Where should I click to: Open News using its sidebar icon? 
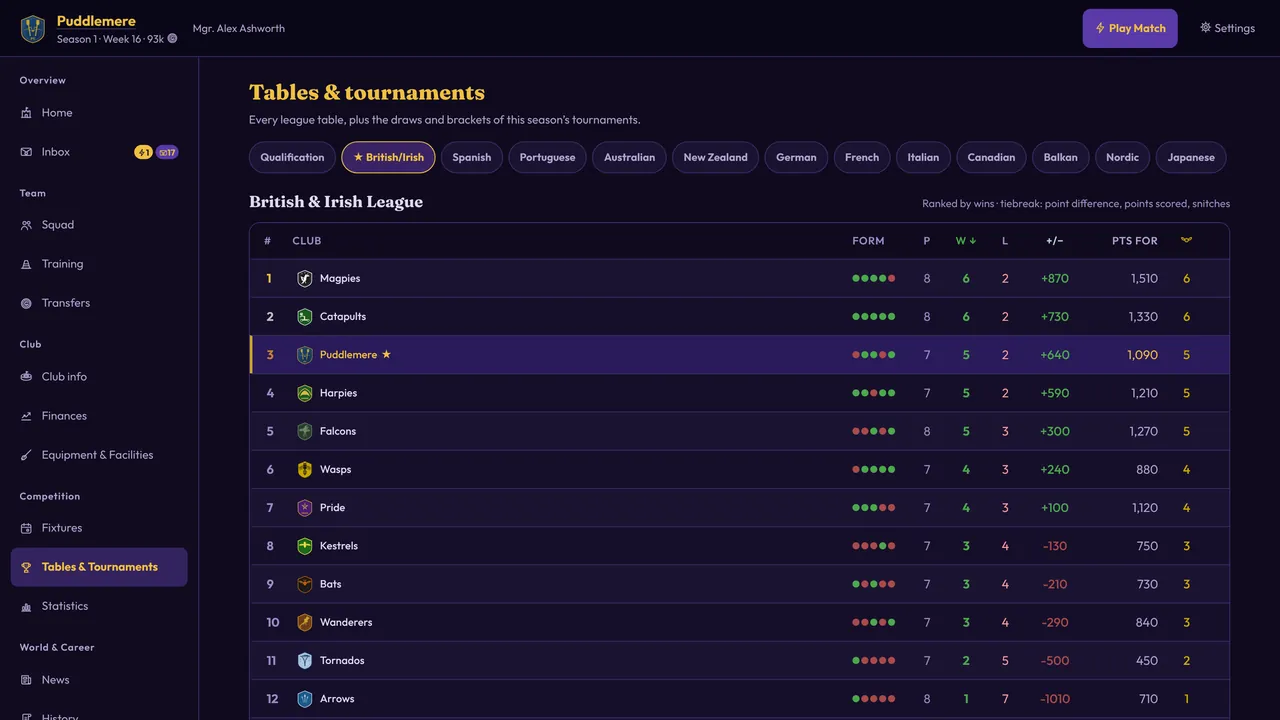point(26,680)
